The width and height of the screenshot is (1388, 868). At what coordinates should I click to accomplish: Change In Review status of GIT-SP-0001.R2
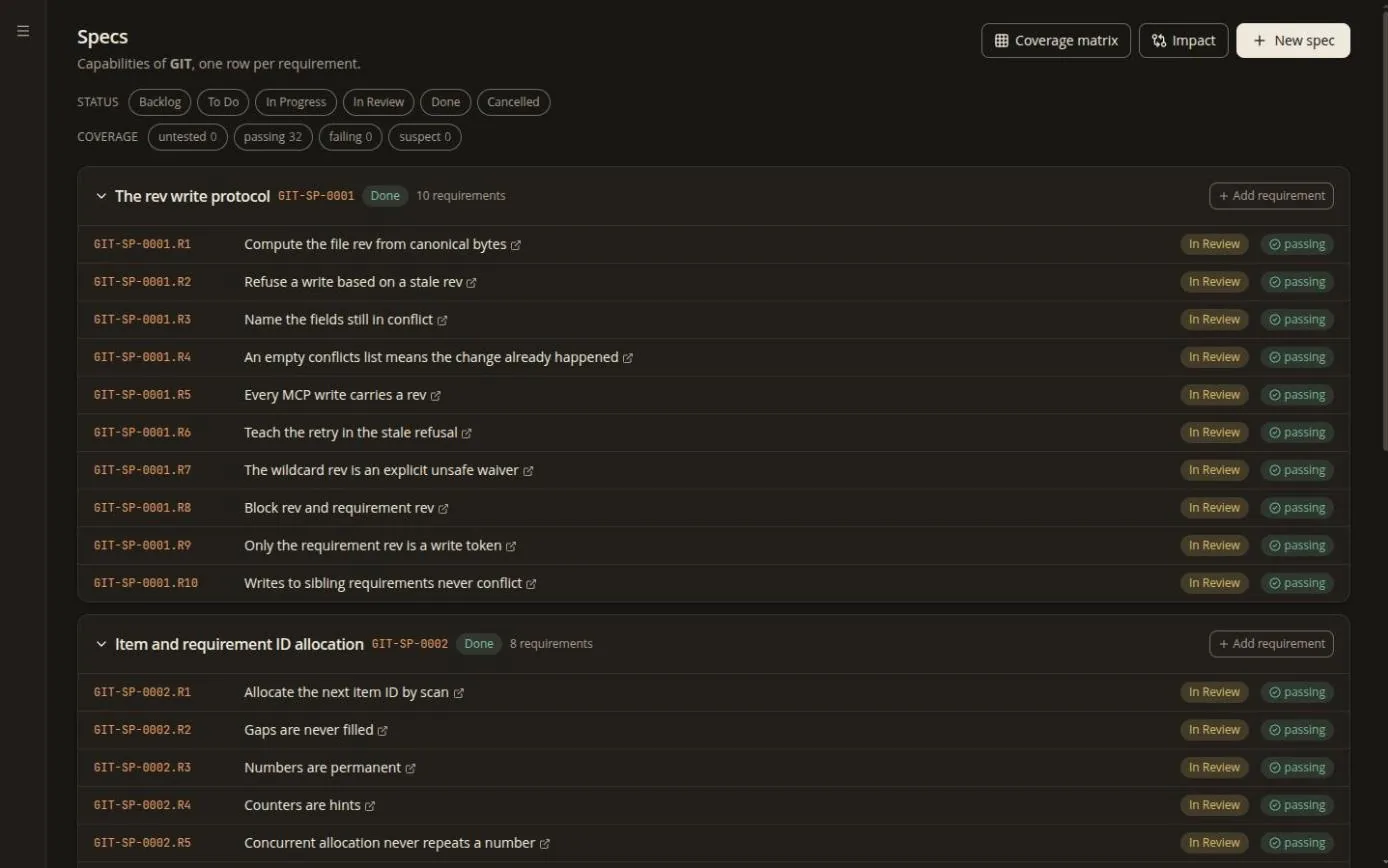(x=1214, y=282)
